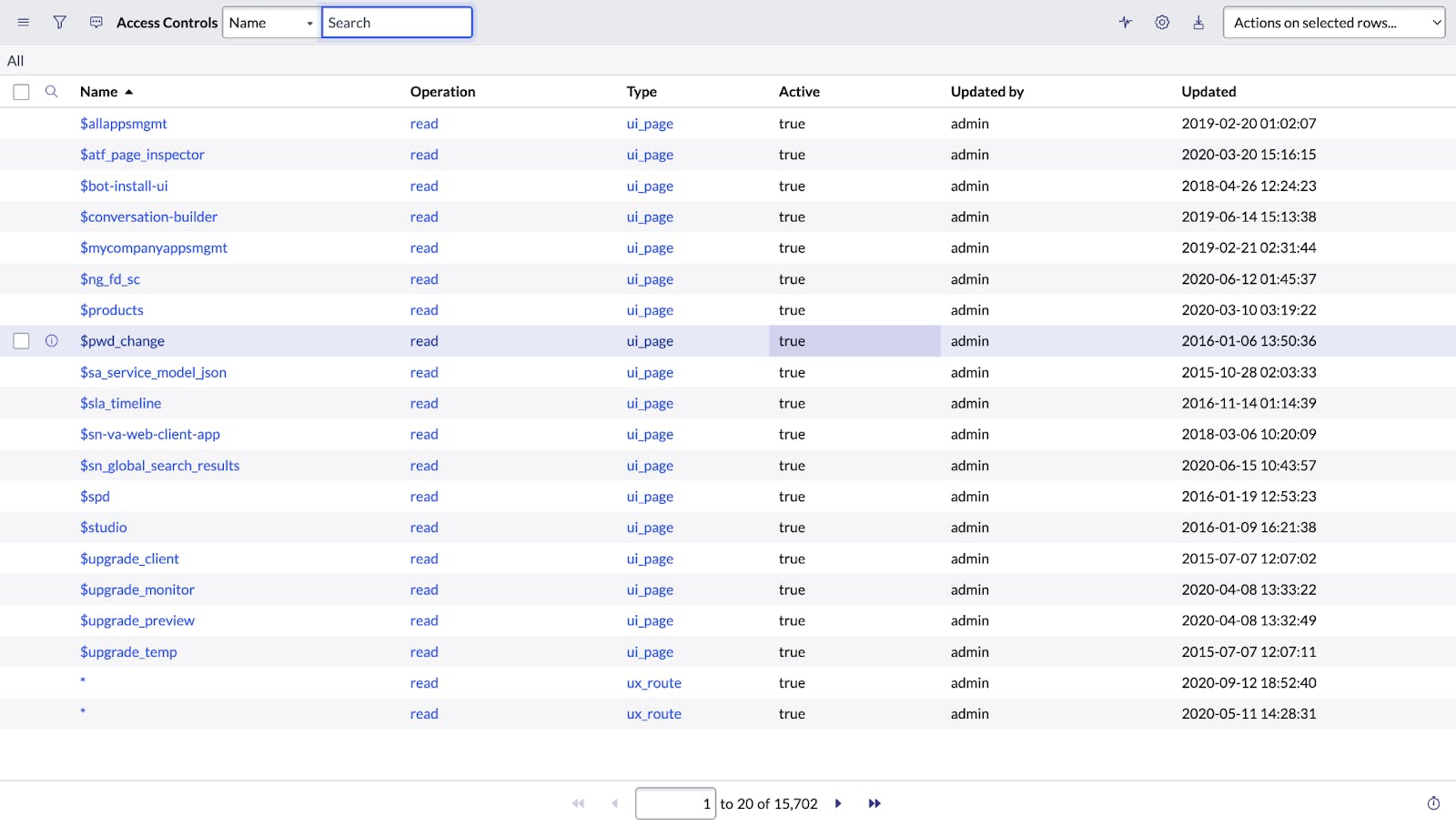The image size is (1456, 826).
Task: Check the select all rows checkbox
Action: [21, 92]
